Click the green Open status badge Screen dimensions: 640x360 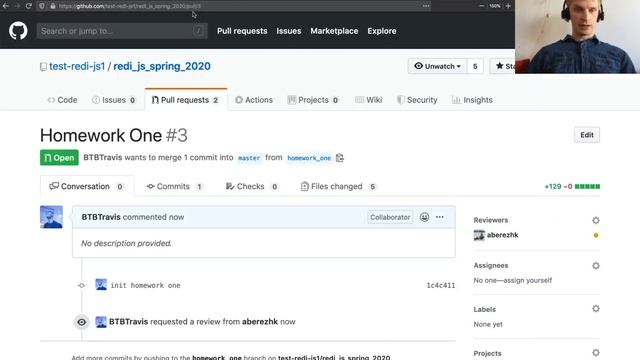coord(59,158)
